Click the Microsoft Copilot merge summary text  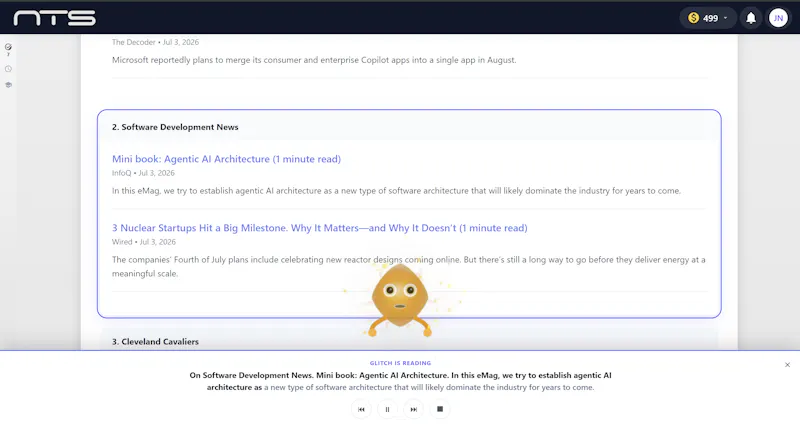pyautogui.click(x=314, y=60)
